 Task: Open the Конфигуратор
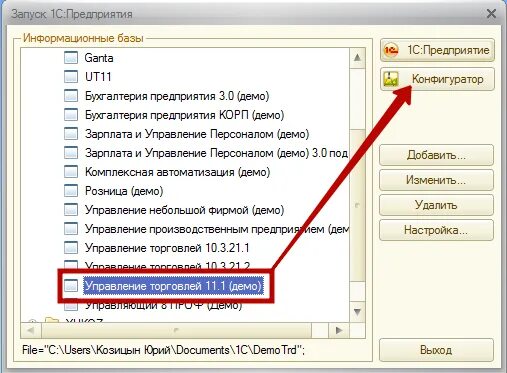tap(437, 79)
